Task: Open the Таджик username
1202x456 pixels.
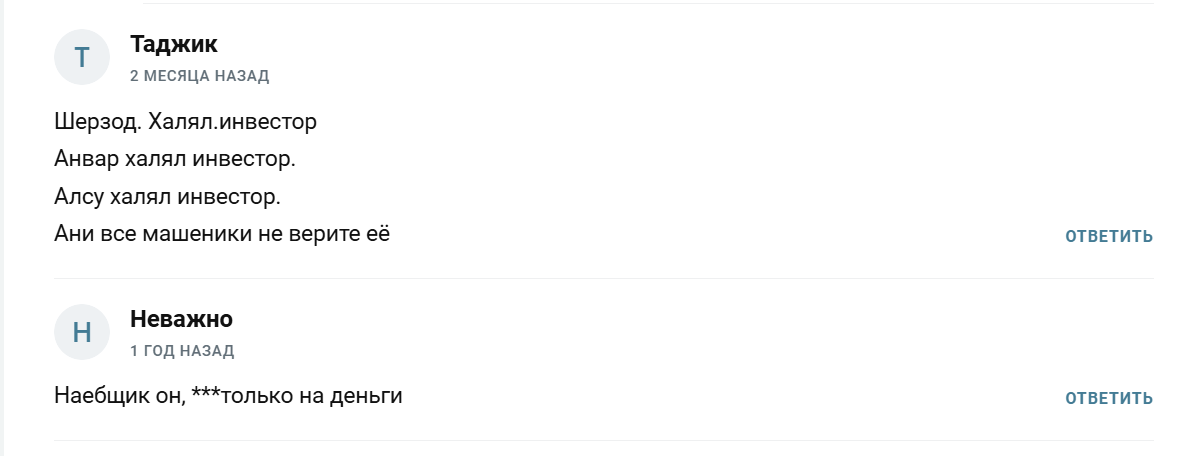Action: (x=174, y=44)
